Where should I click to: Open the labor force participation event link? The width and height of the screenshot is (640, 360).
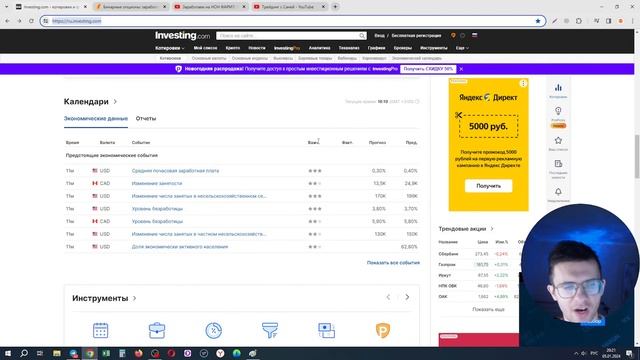point(180,247)
